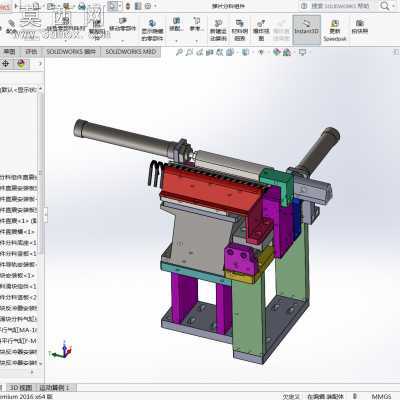This screenshot has height=400, width=400.
Task: Select tree item ending with '分料底板<2'
Action: tap(19, 297)
